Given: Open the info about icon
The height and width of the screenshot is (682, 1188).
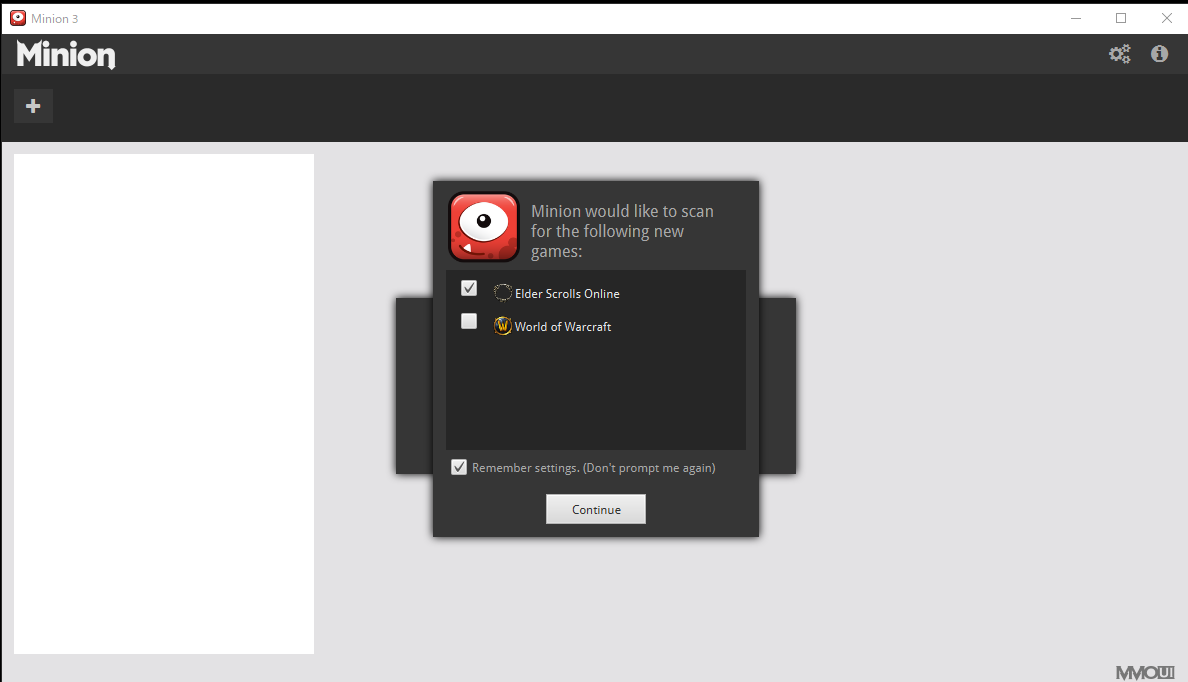Looking at the screenshot, I should point(1159,54).
